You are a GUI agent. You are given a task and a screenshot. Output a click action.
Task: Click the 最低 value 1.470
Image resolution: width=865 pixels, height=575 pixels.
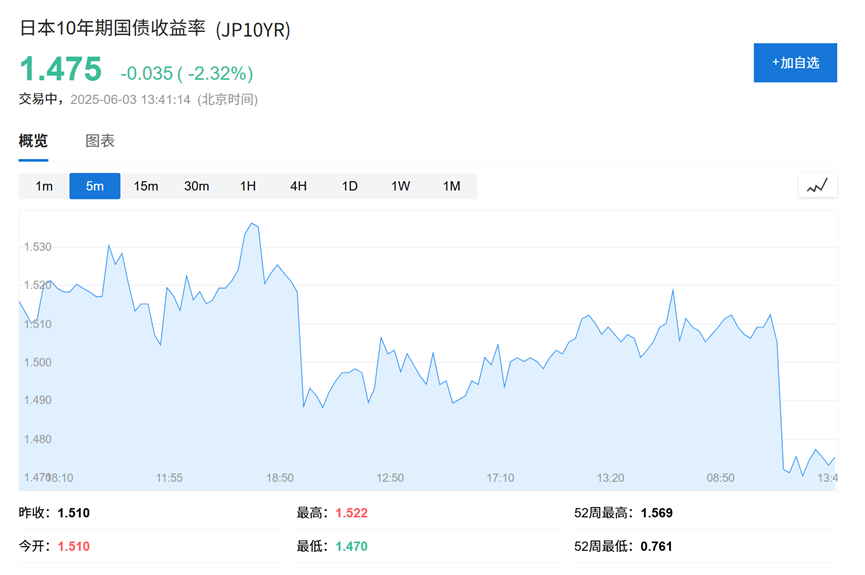pyautogui.click(x=353, y=546)
